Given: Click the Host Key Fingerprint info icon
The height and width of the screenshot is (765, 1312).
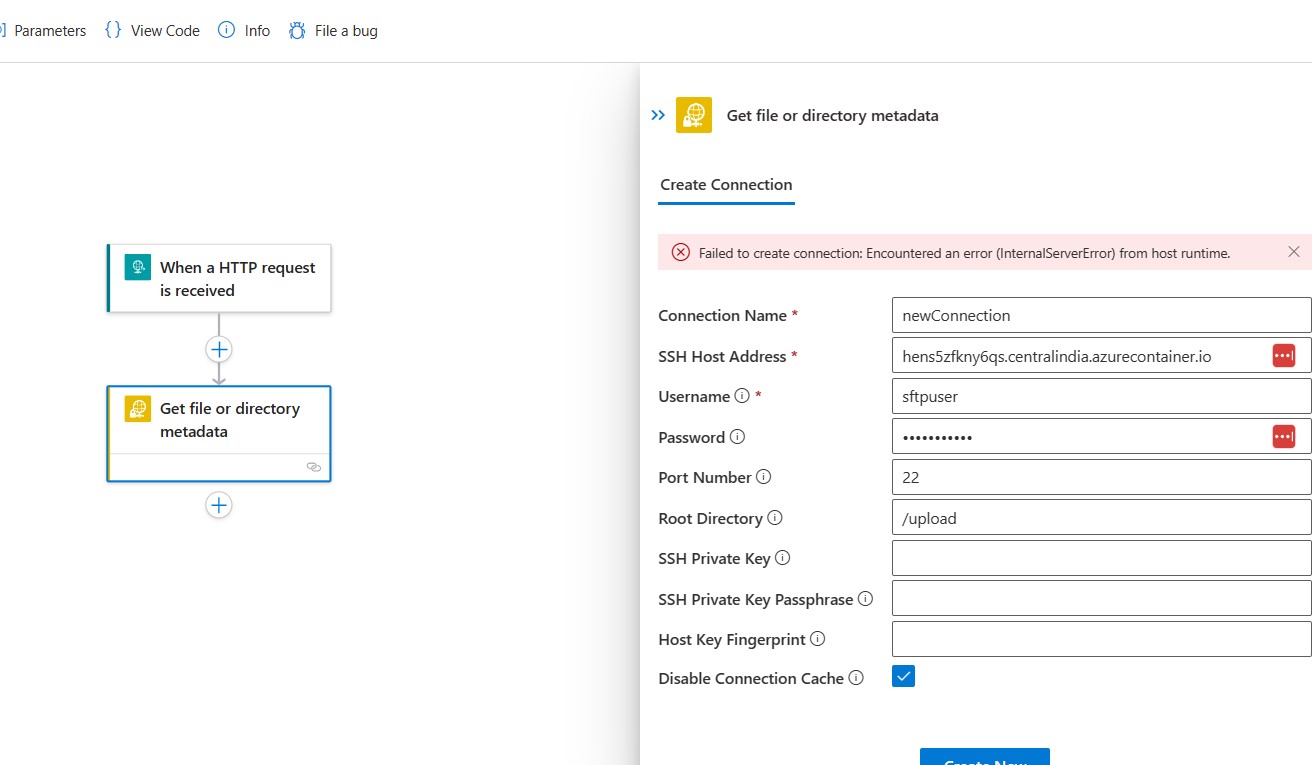Looking at the screenshot, I should click(x=818, y=638).
